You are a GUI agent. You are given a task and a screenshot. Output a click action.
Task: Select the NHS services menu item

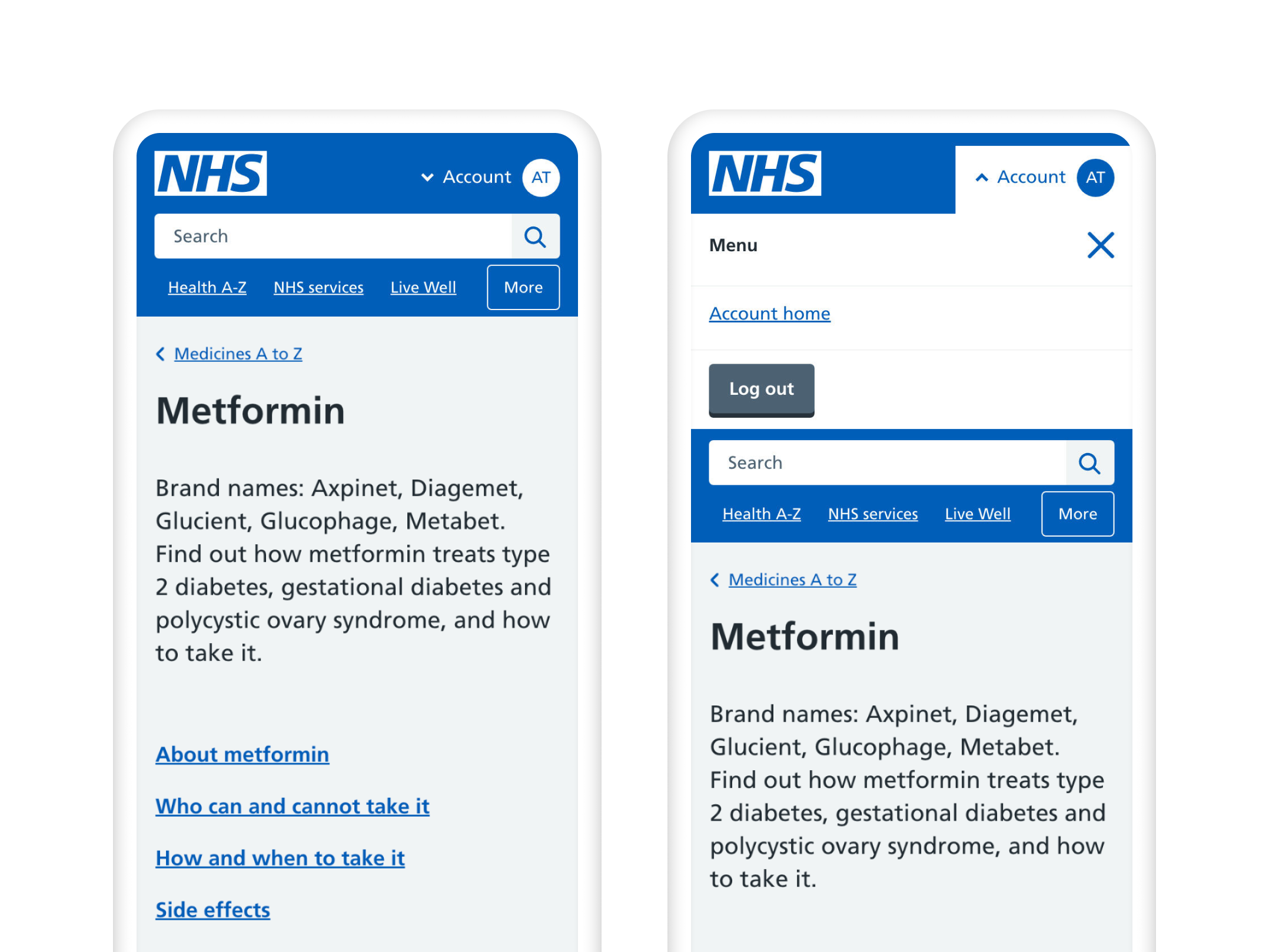tap(318, 287)
